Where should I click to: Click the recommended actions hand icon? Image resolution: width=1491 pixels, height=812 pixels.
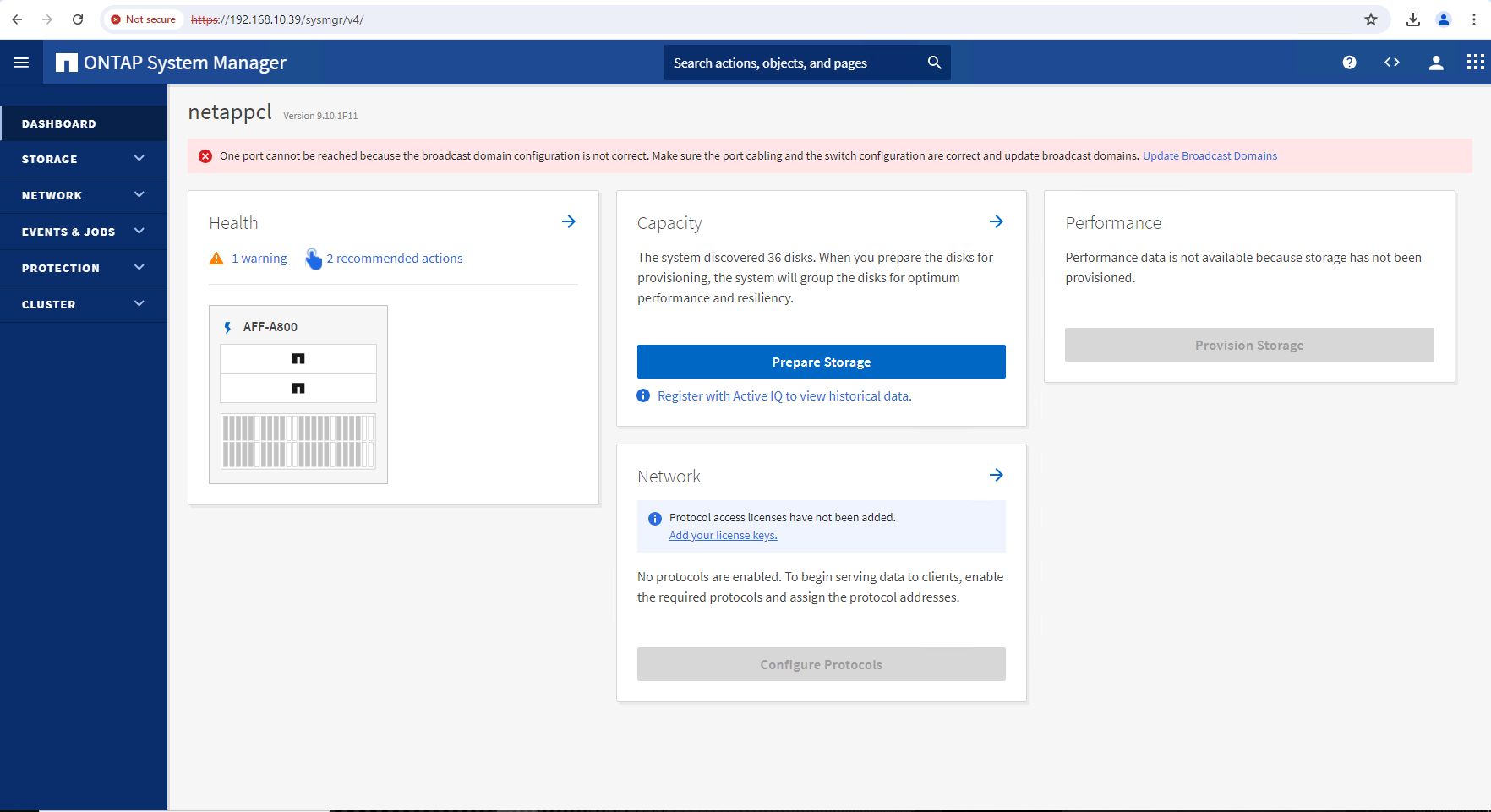[314, 259]
